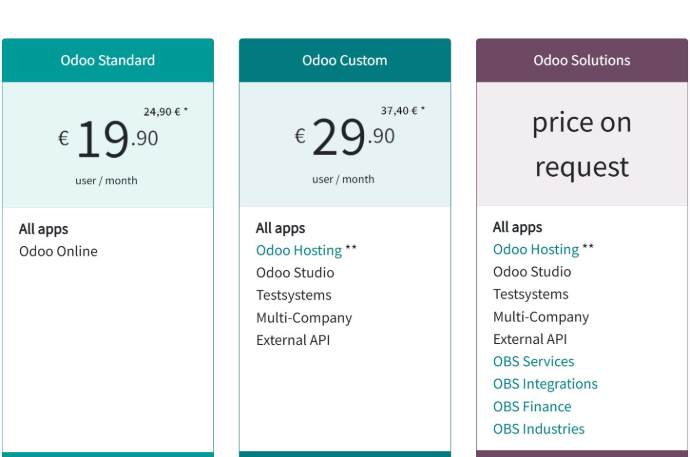Image resolution: width=690 pixels, height=457 pixels.
Task: Click 'All apps' in Odoo Solutions card
Action: pos(518,227)
